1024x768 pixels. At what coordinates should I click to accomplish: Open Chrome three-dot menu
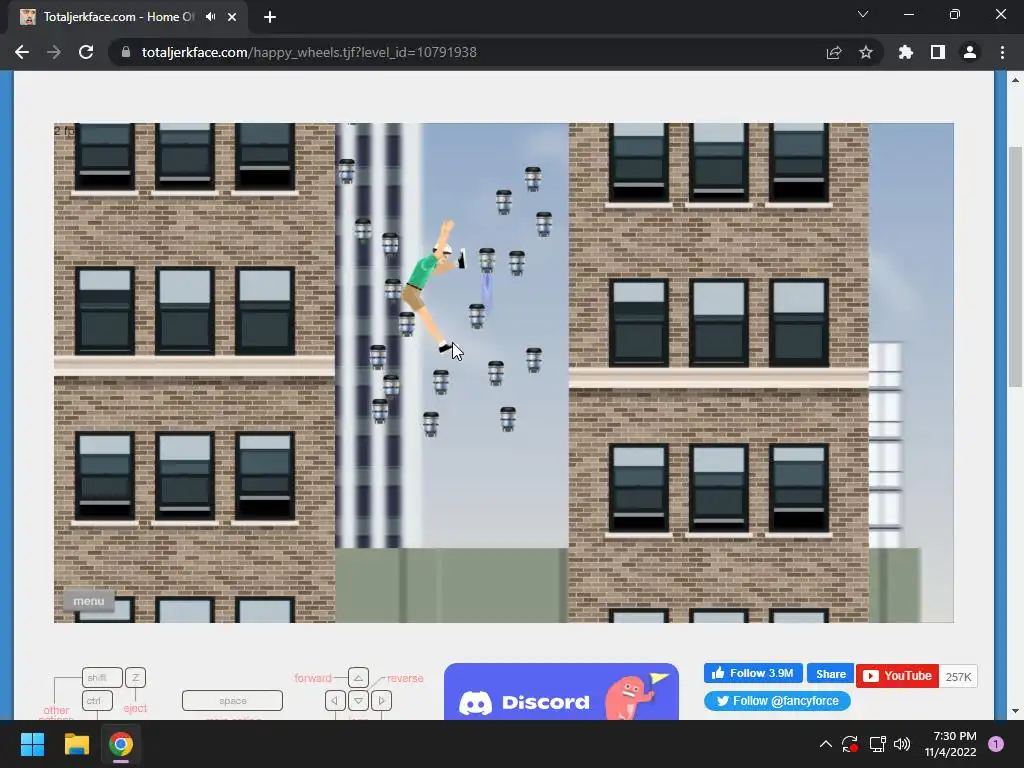[1002, 52]
